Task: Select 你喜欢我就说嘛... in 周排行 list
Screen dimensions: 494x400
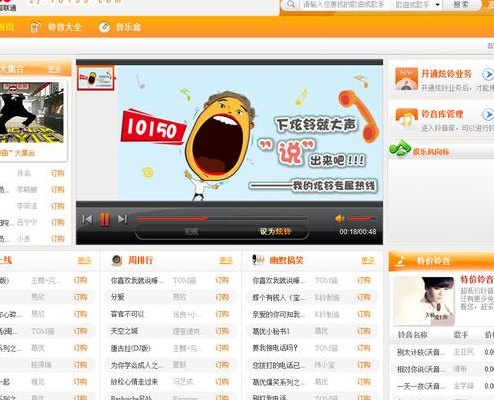Action: pos(137,281)
